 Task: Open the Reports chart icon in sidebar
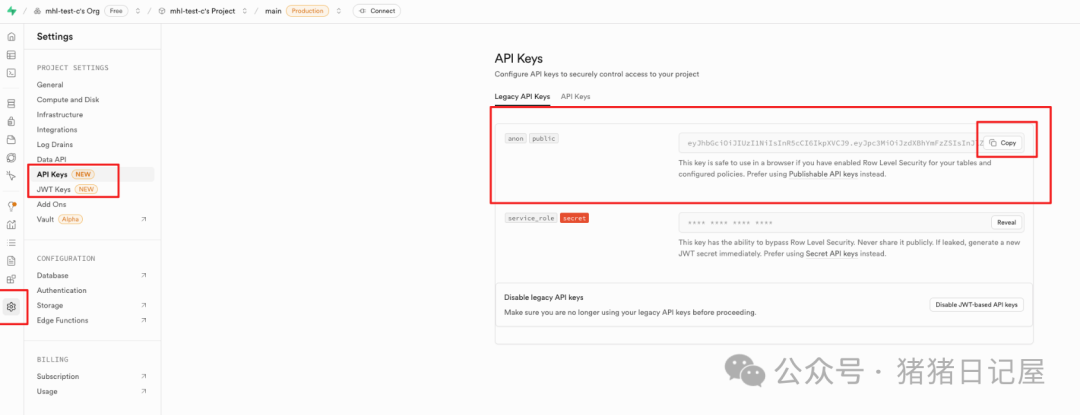pyautogui.click(x=11, y=224)
